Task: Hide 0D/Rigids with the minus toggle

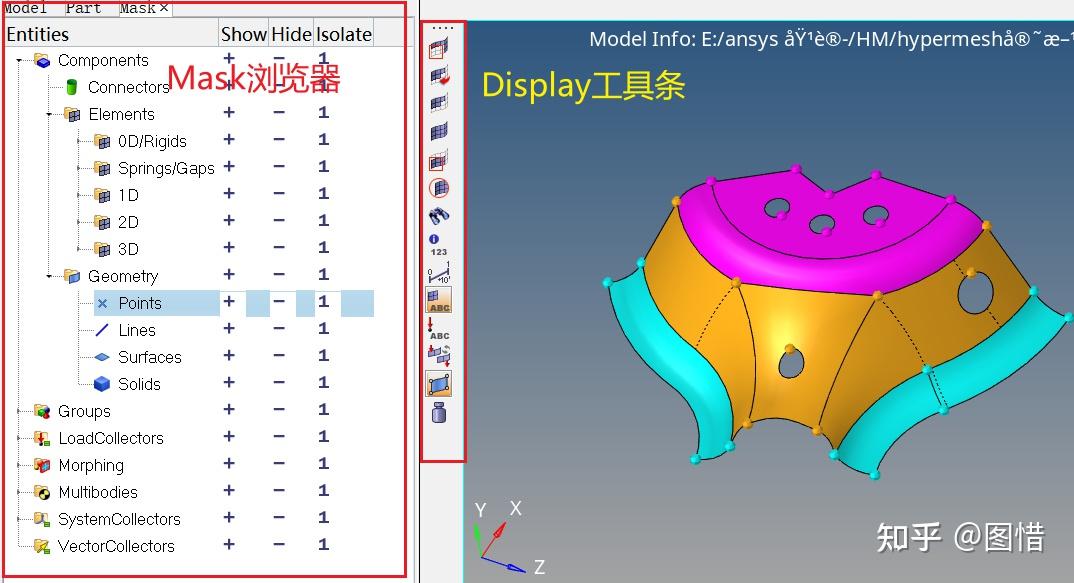Action: tap(279, 139)
